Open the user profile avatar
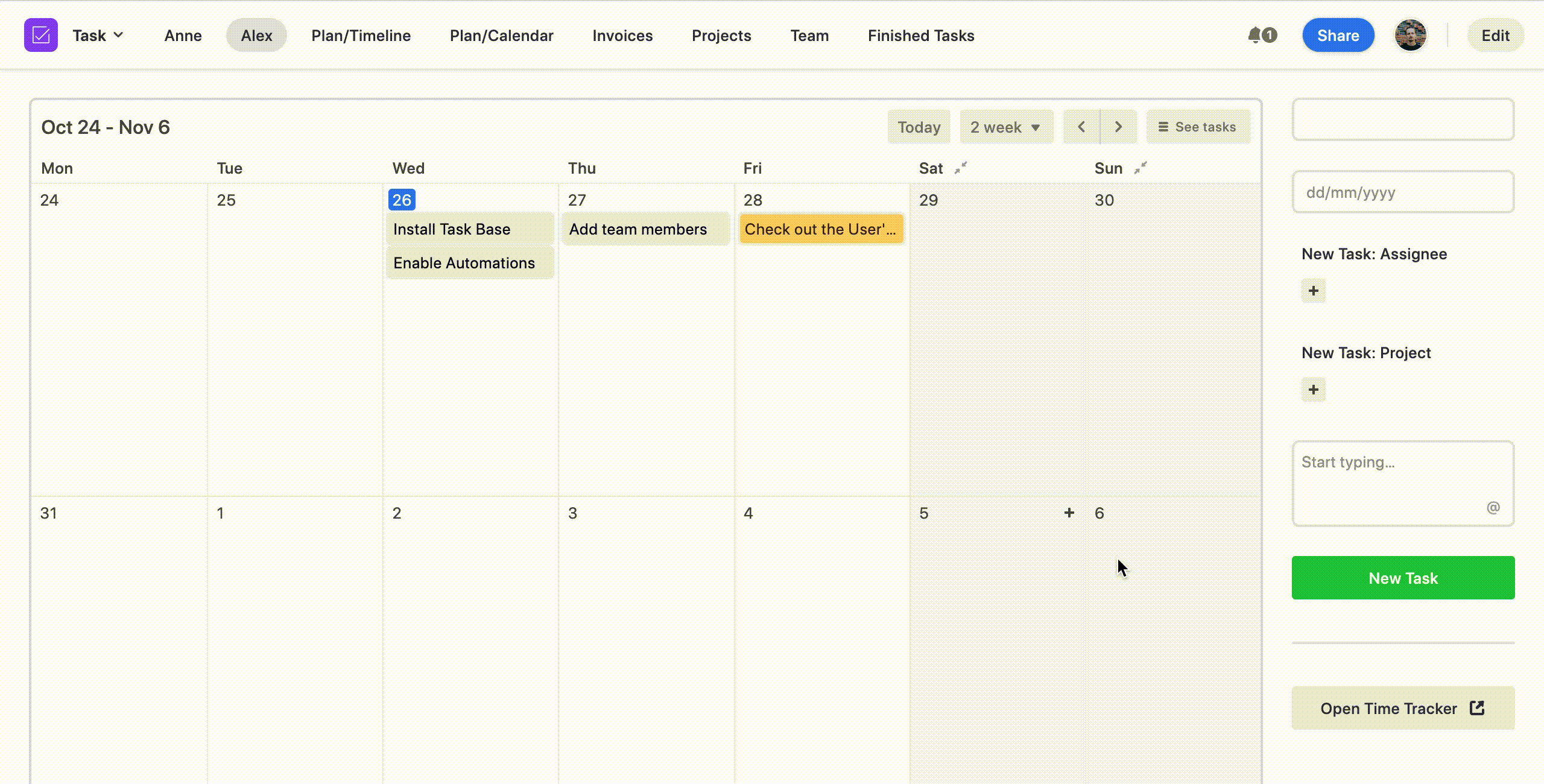 tap(1410, 36)
